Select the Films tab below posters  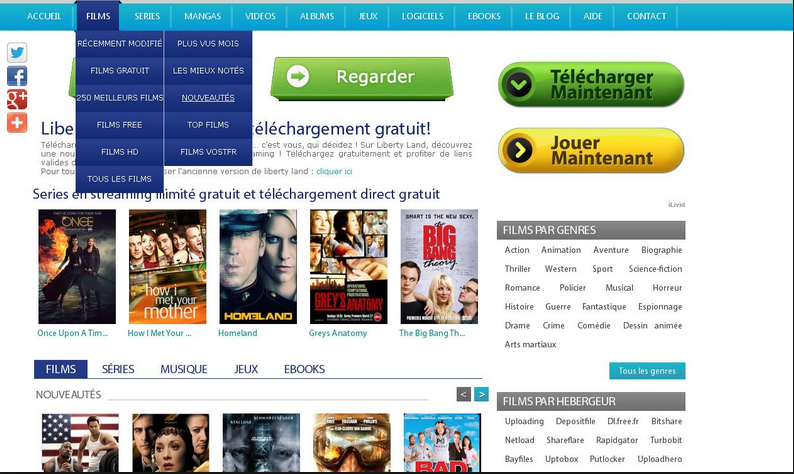(x=61, y=369)
